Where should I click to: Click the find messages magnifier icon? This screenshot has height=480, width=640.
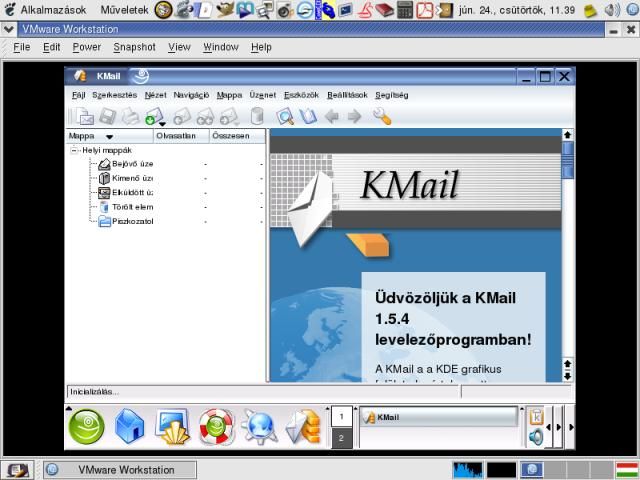pyautogui.click(x=285, y=116)
